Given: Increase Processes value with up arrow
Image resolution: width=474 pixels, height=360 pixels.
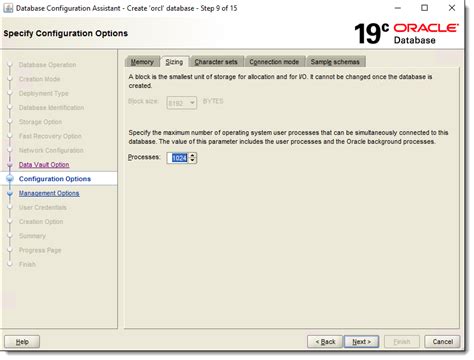Looking at the screenshot, I should [x=192, y=155].
